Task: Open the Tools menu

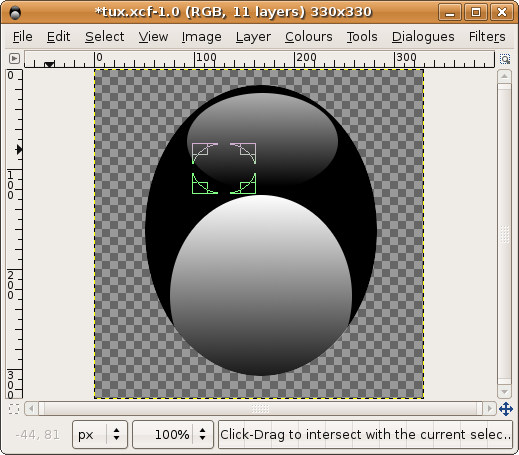Action: (362, 37)
